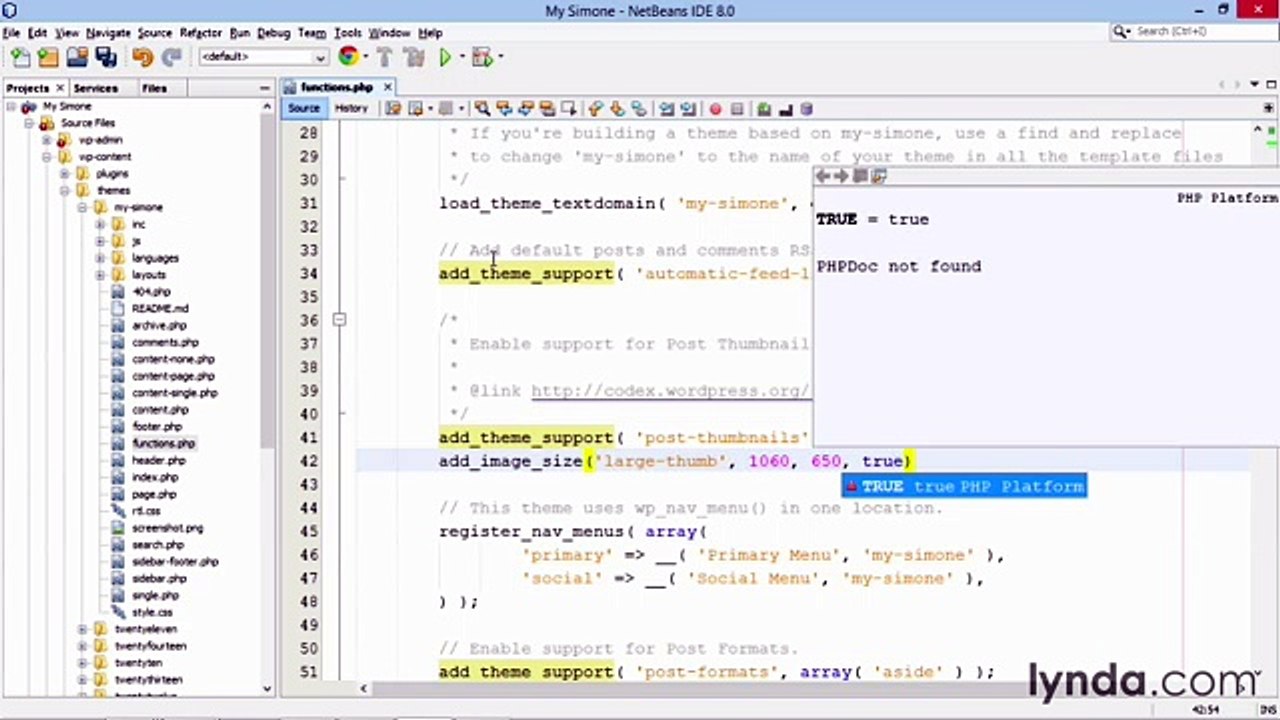This screenshot has width=1280, height=720.
Task: Select TRUE PHP Platform autocomplete suggestion
Action: coord(964,487)
